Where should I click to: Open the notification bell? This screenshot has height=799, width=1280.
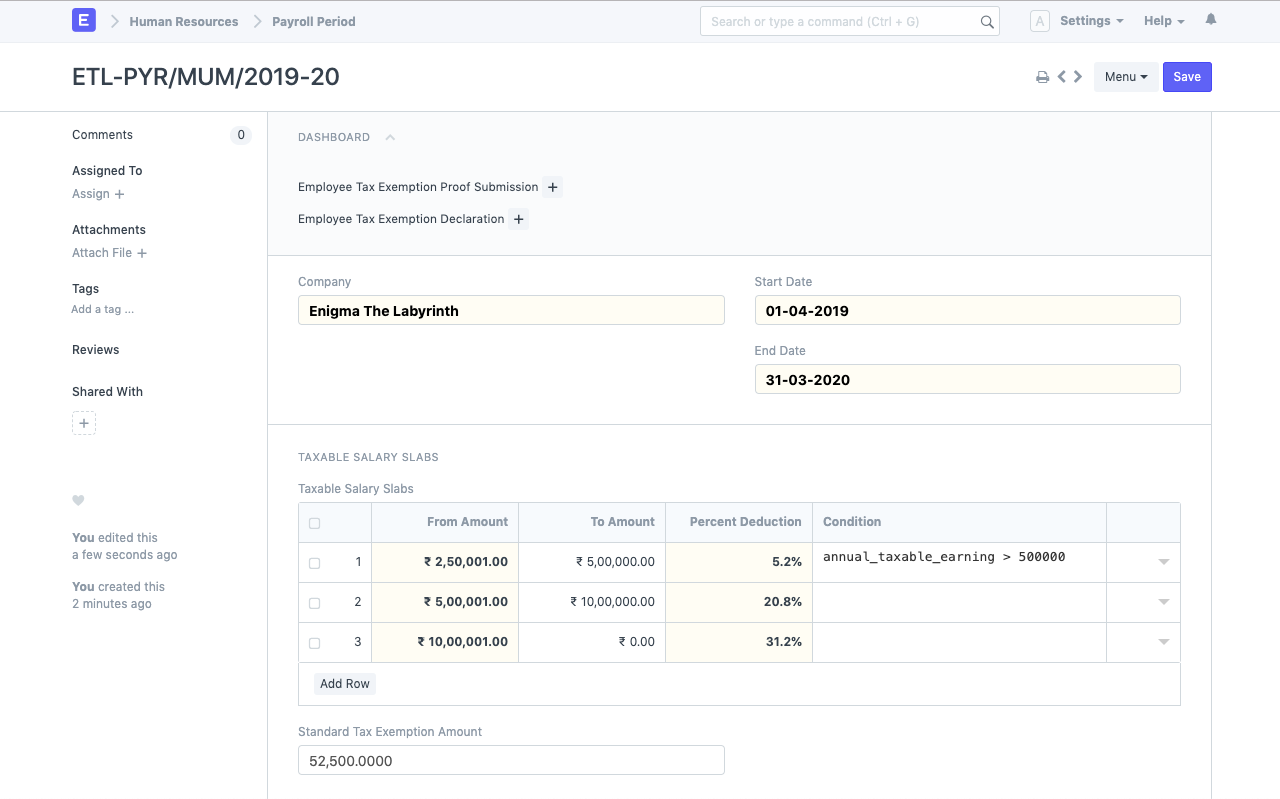(x=1210, y=18)
